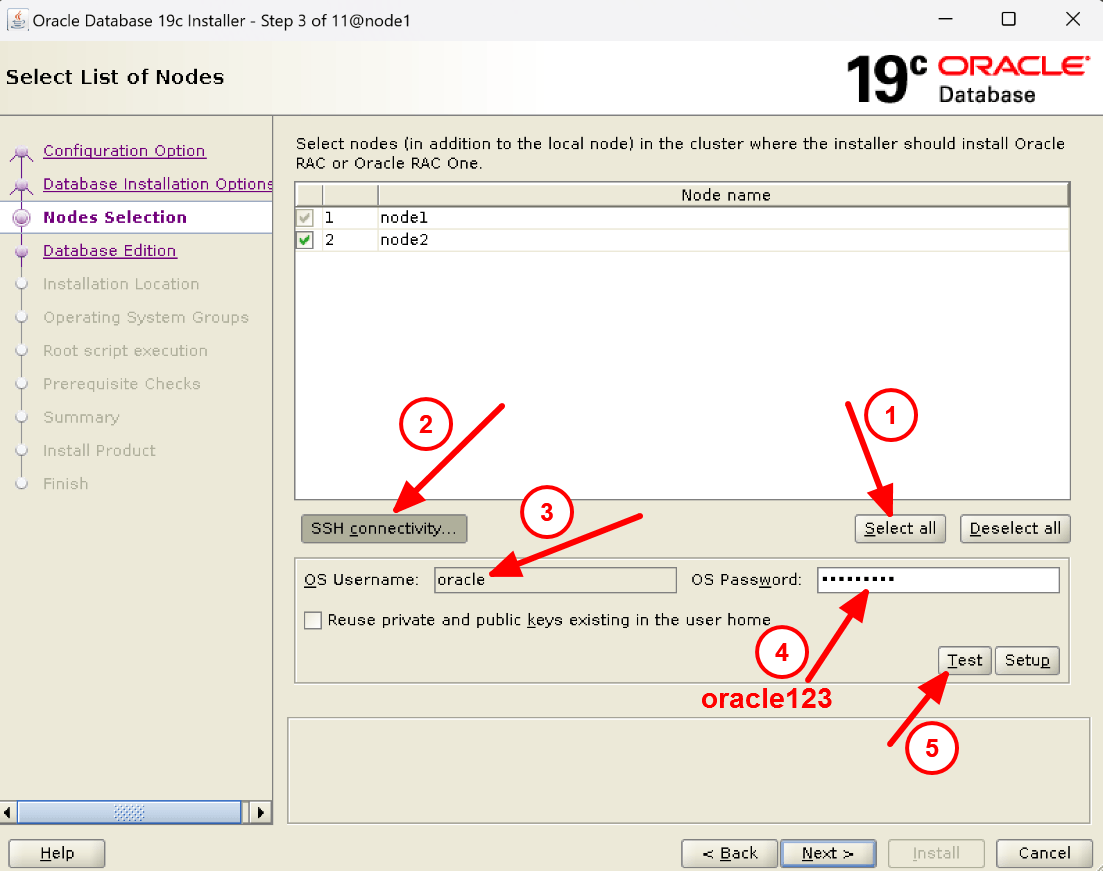This screenshot has width=1103, height=871.
Task: Click Select all to check every node
Action: click(x=899, y=529)
